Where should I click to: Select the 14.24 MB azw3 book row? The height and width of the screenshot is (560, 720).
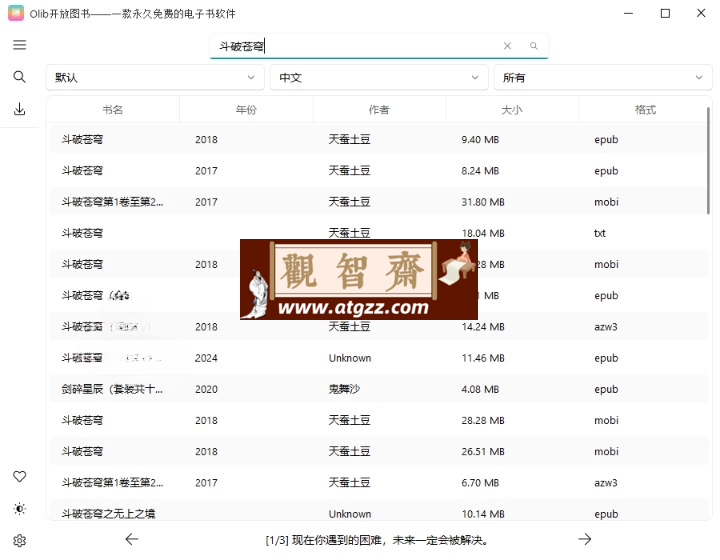click(x=377, y=327)
